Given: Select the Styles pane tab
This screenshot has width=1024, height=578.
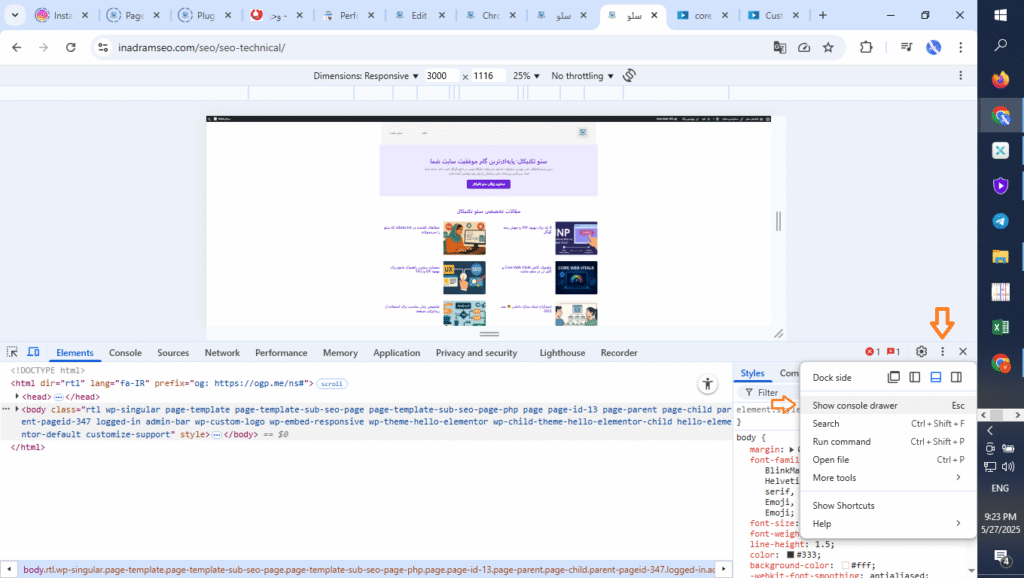Looking at the screenshot, I should coord(752,373).
